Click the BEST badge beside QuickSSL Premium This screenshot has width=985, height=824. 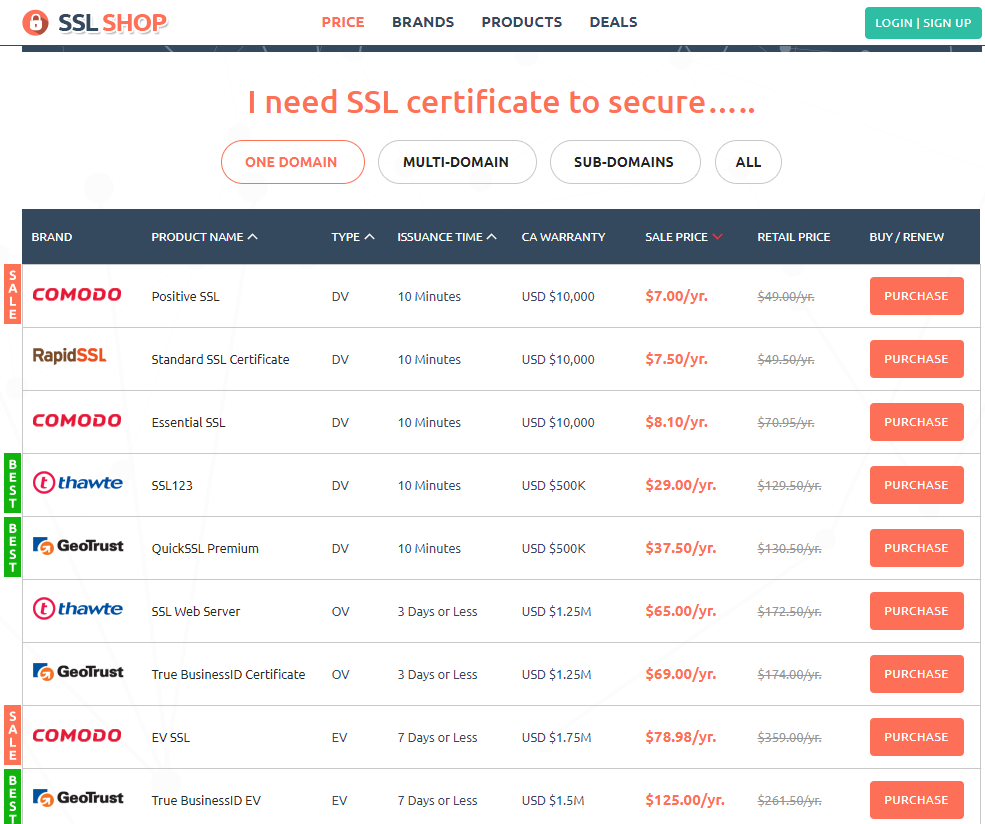point(13,546)
